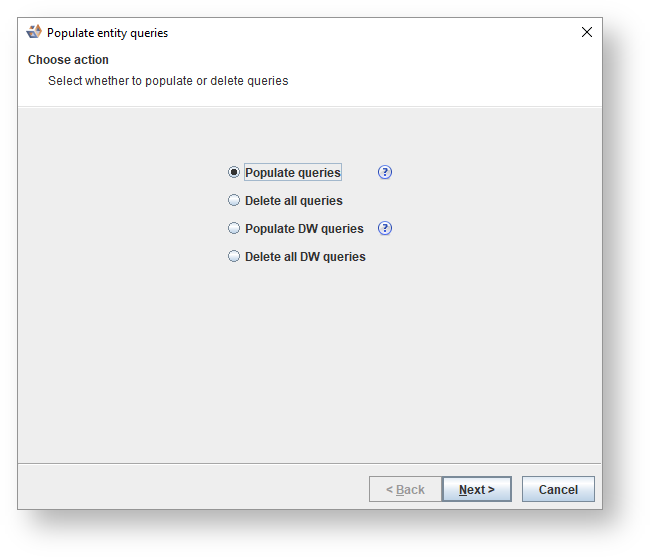This screenshot has height=558, width=651.
Task: Click the "Populate DW queries" label text
Action: pos(304,229)
